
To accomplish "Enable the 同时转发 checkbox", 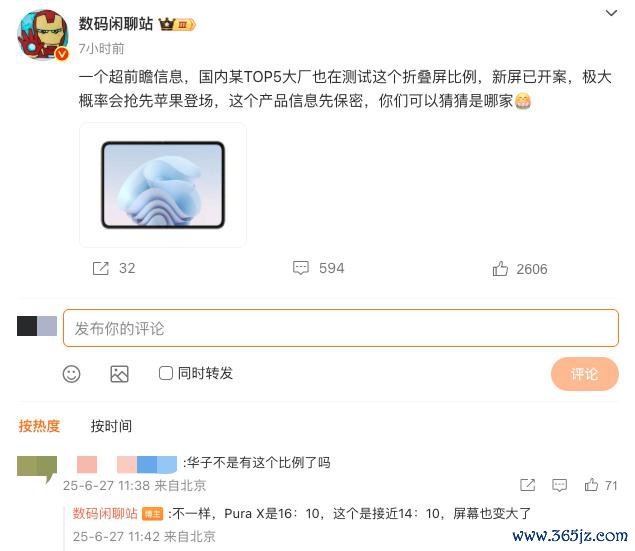I will point(166,373).
